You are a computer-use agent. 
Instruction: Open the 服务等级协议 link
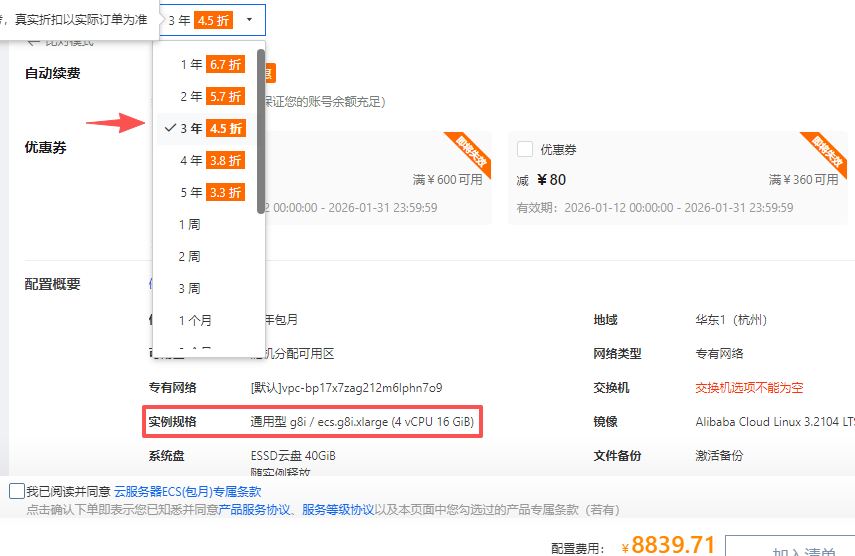339,510
